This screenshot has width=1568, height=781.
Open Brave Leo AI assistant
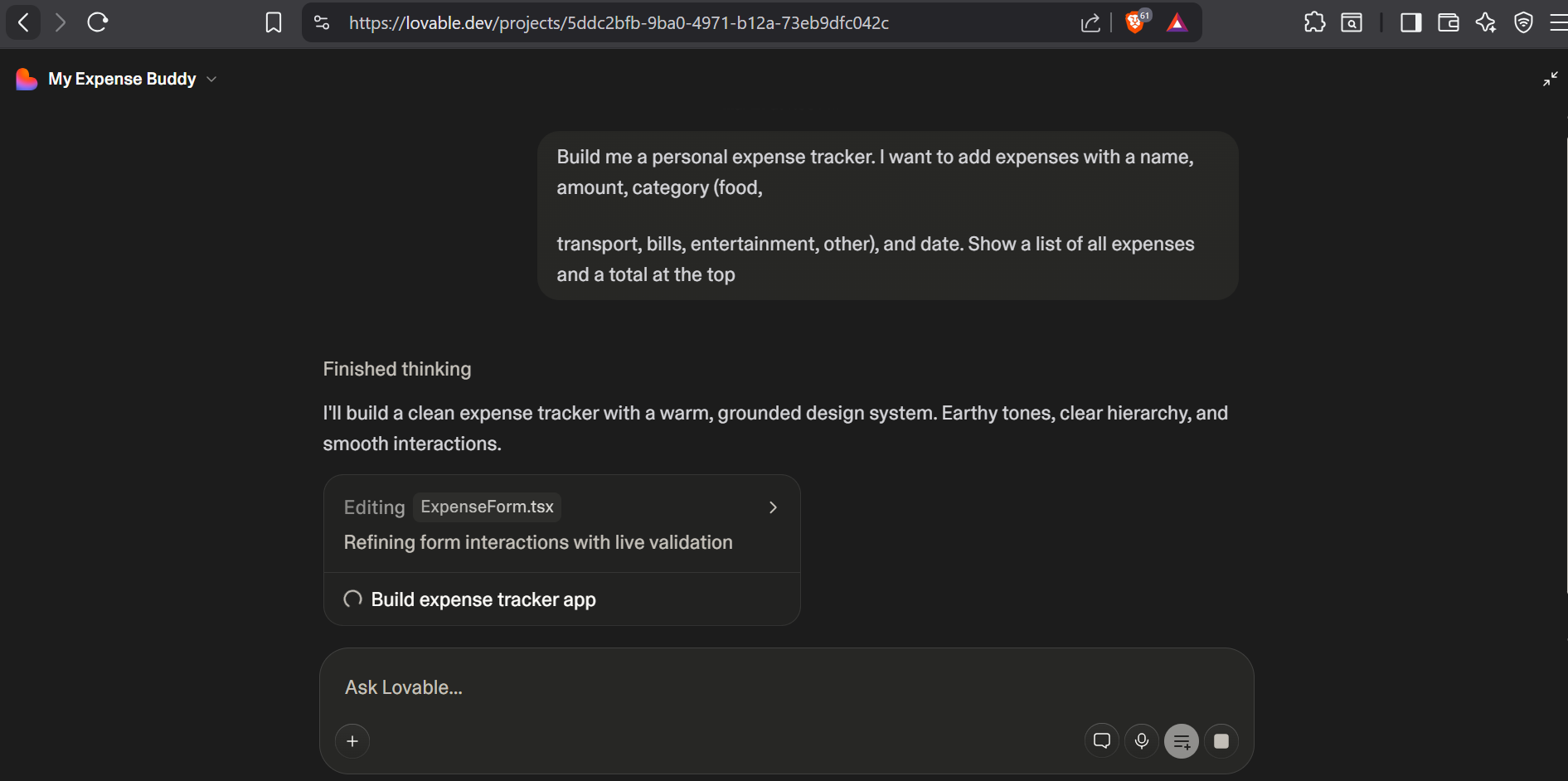1485,22
